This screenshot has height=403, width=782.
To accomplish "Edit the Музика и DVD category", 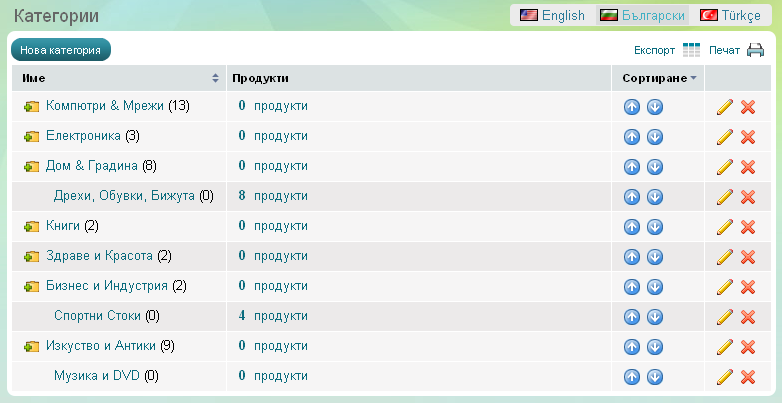I will (726, 377).
